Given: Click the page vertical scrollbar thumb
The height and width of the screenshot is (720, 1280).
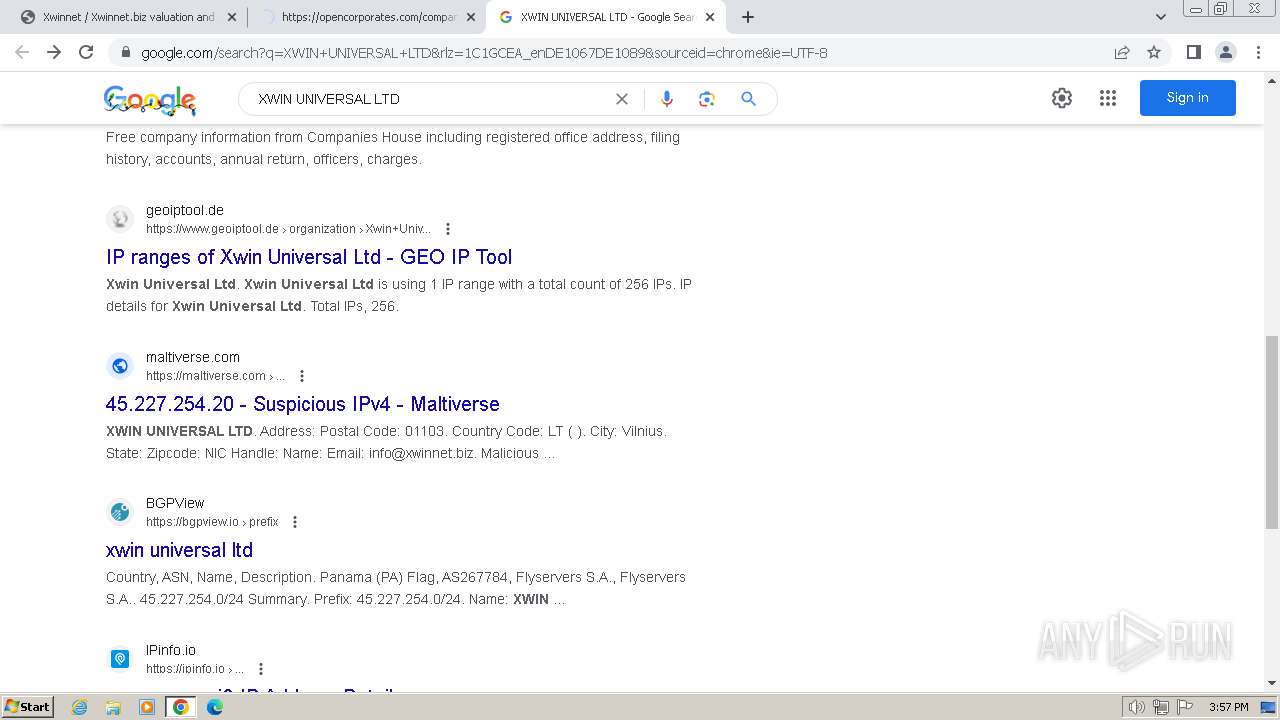Looking at the screenshot, I should click(1272, 432).
